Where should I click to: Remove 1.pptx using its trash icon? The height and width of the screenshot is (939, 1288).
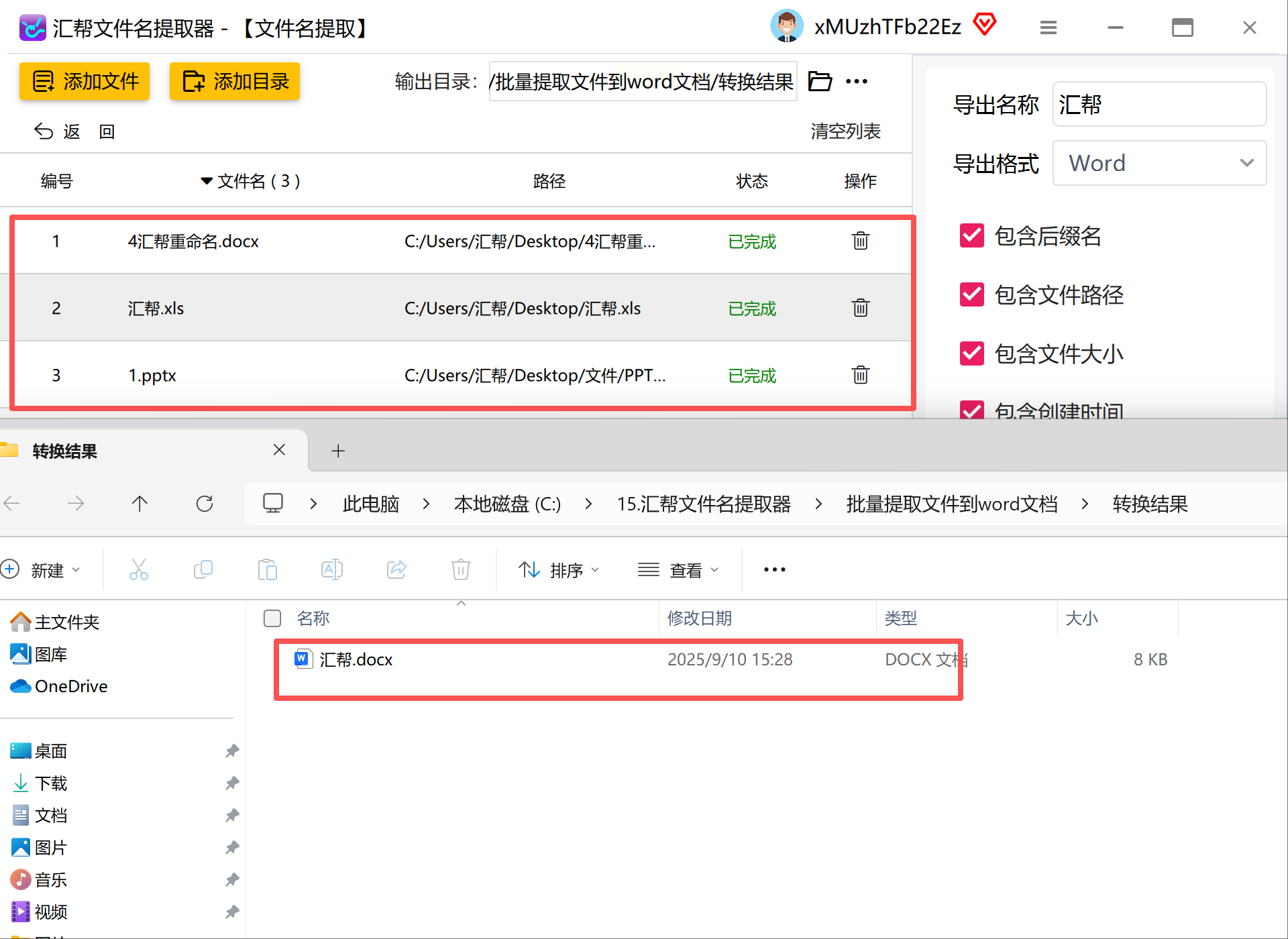click(x=860, y=375)
